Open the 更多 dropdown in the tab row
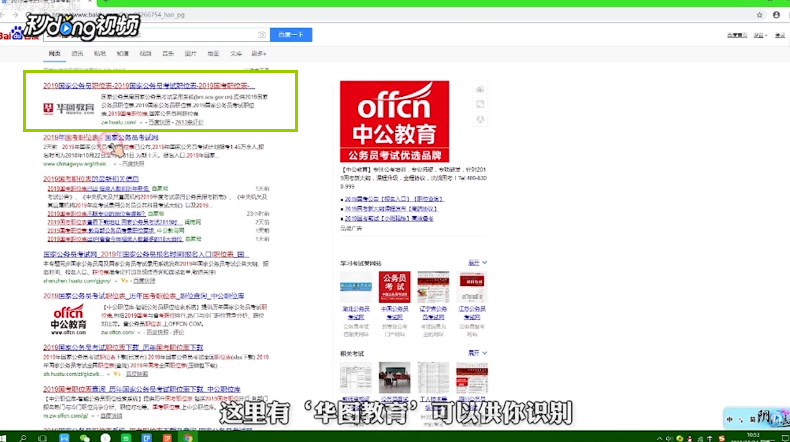This screenshot has height=442, width=790. [x=258, y=53]
